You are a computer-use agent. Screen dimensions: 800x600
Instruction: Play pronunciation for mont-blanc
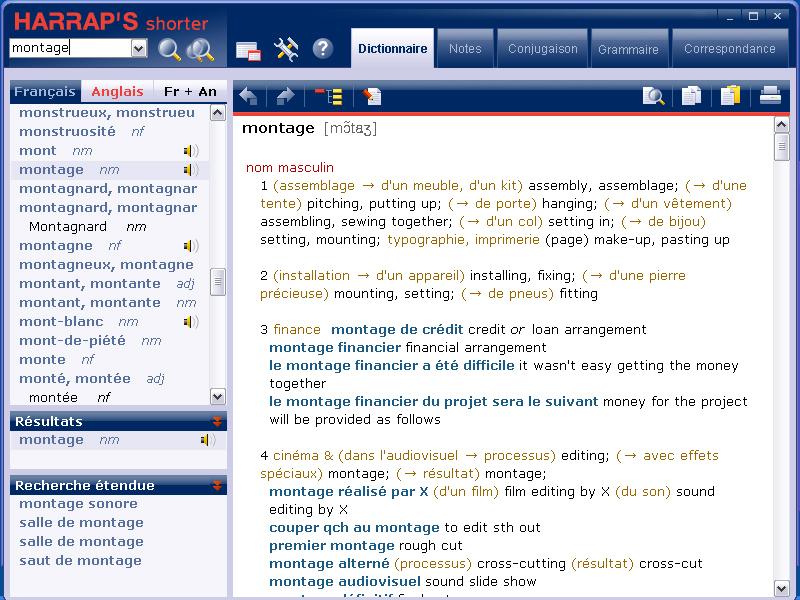pyautogui.click(x=191, y=321)
